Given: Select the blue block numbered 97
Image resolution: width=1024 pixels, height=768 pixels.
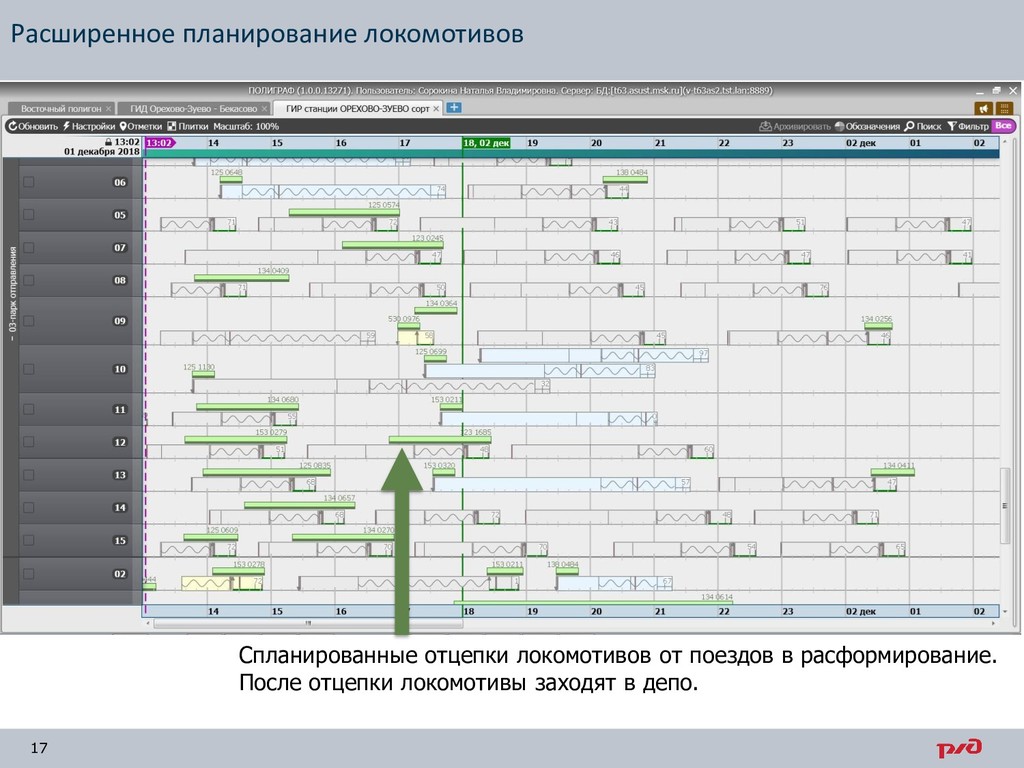Looking at the screenshot, I should click(595, 355).
